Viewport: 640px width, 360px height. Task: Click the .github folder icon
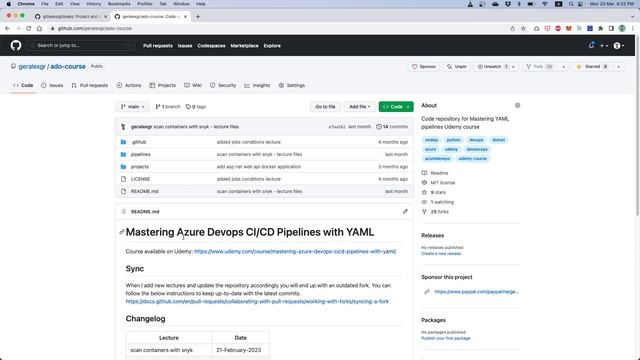(x=123, y=142)
